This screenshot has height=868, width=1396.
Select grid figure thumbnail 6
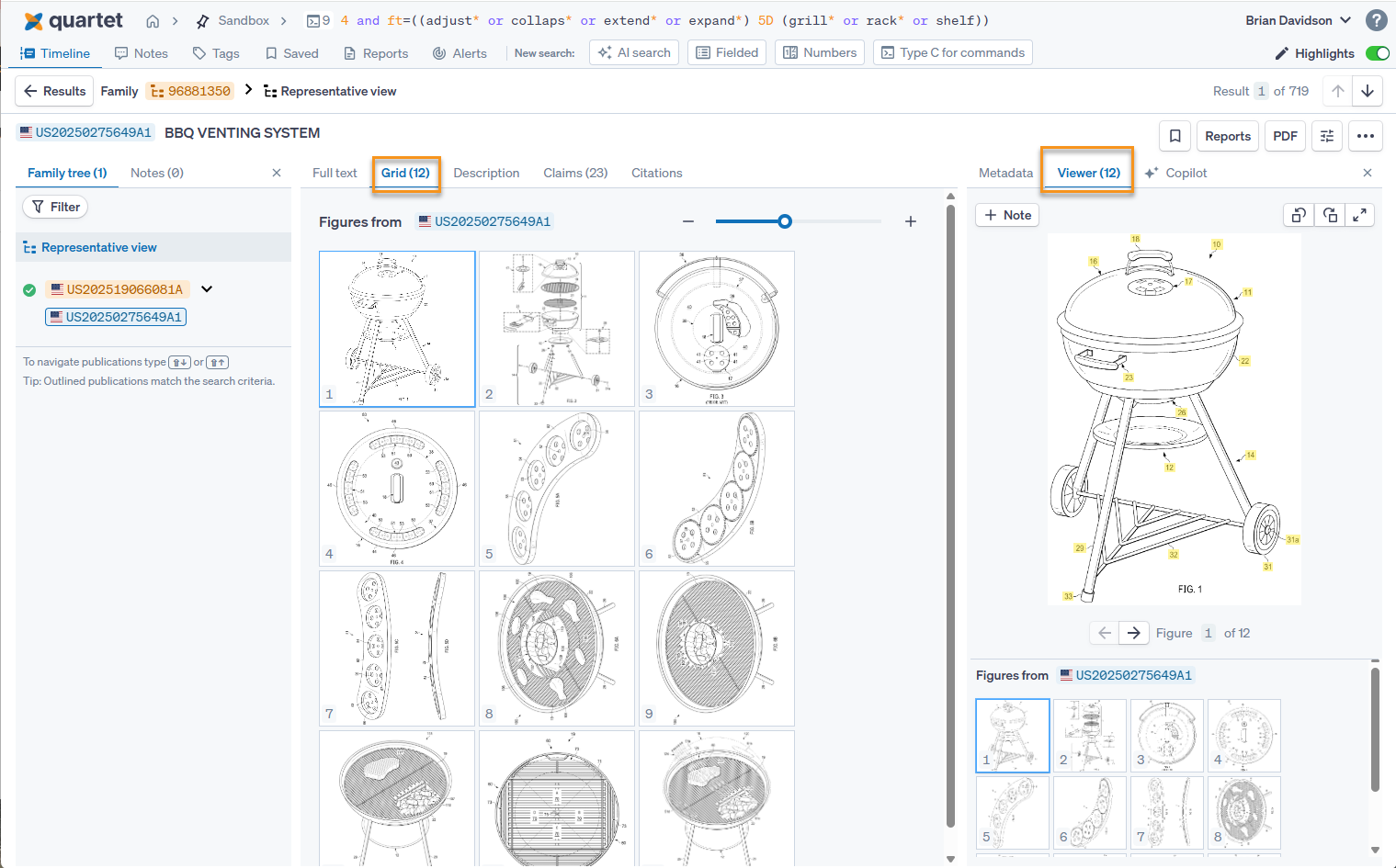tap(717, 489)
